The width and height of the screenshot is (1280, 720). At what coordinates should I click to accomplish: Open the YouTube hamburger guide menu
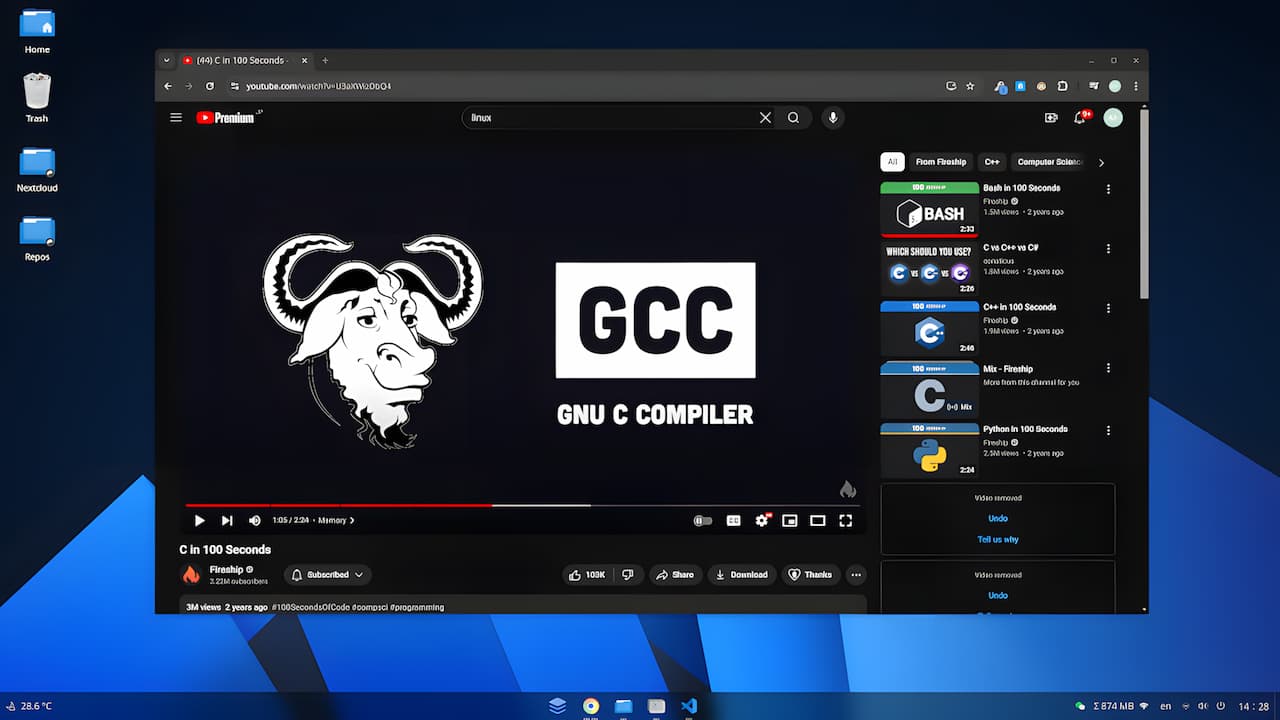176,118
